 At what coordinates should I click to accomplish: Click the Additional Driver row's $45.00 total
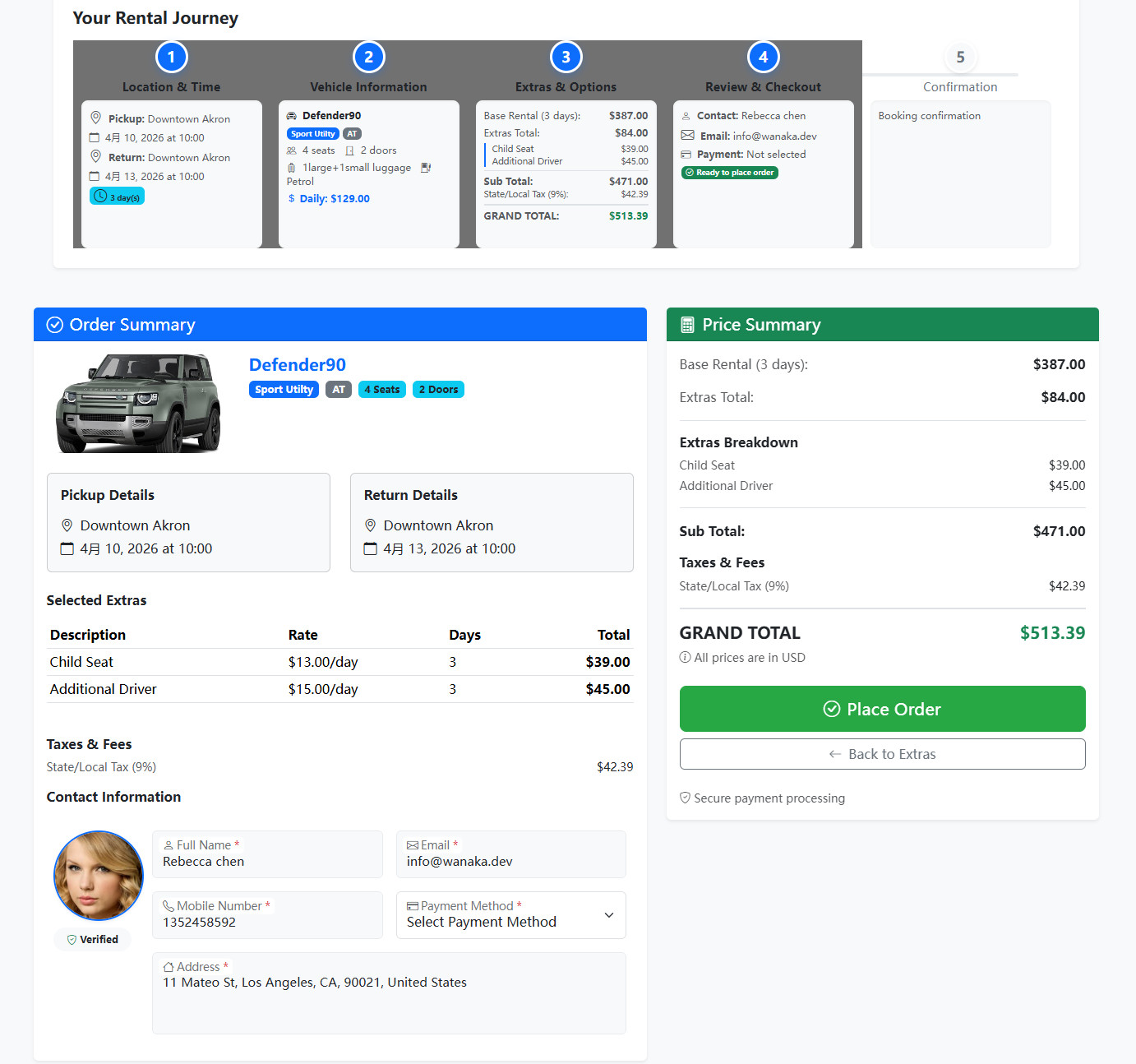(608, 689)
